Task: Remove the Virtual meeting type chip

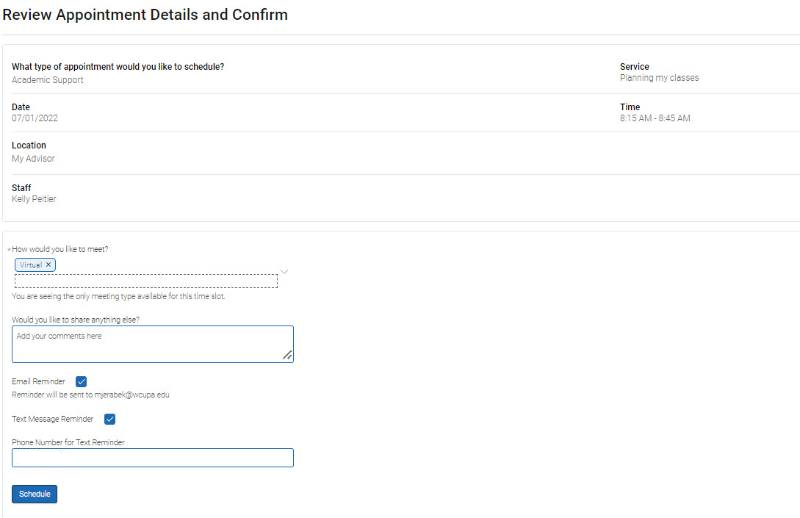Action: tap(48, 264)
